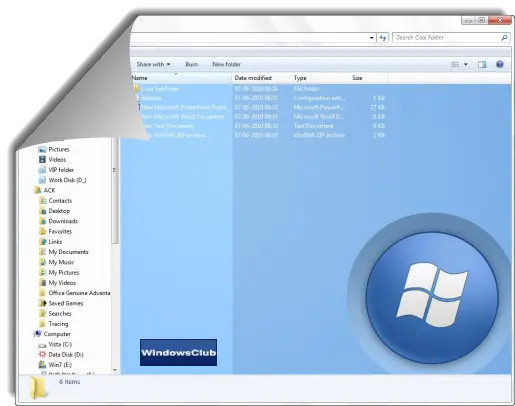Select the Computer node icon
Screen dimensions: 515x406
point(38,334)
